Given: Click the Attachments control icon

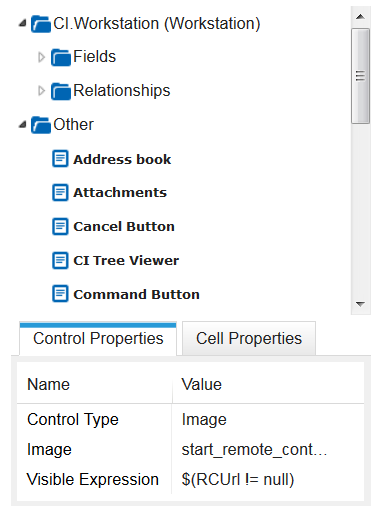Looking at the screenshot, I should (x=60, y=192).
